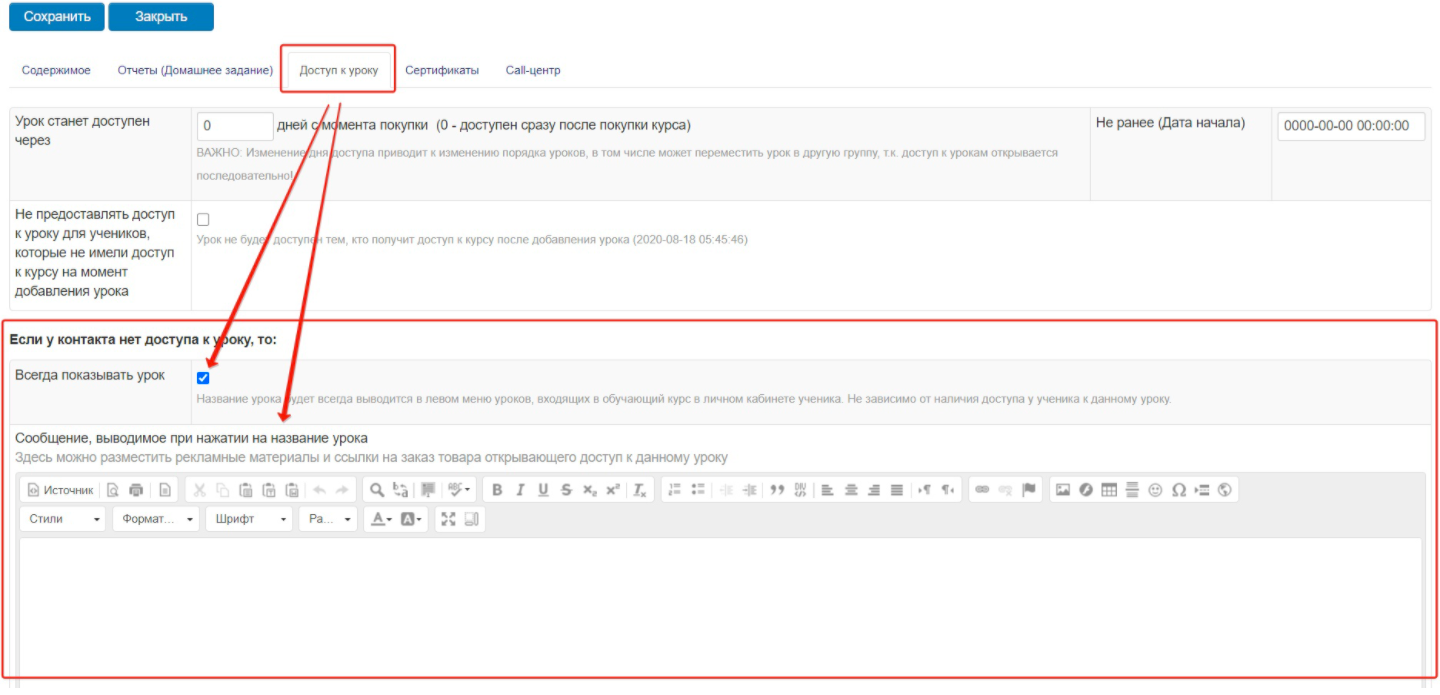This screenshot has width=1440, height=695.
Task: Click the print icon in editor toolbar
Action: coord(136,490)
